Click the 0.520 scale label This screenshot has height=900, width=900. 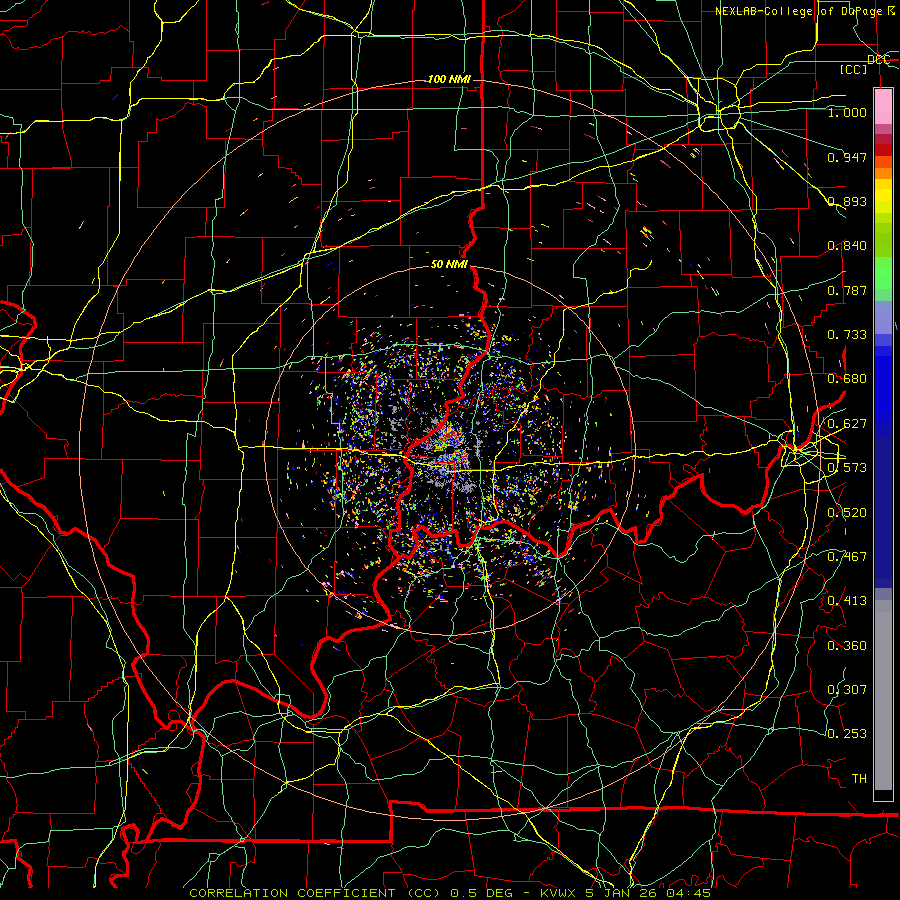tap(847, 513)
